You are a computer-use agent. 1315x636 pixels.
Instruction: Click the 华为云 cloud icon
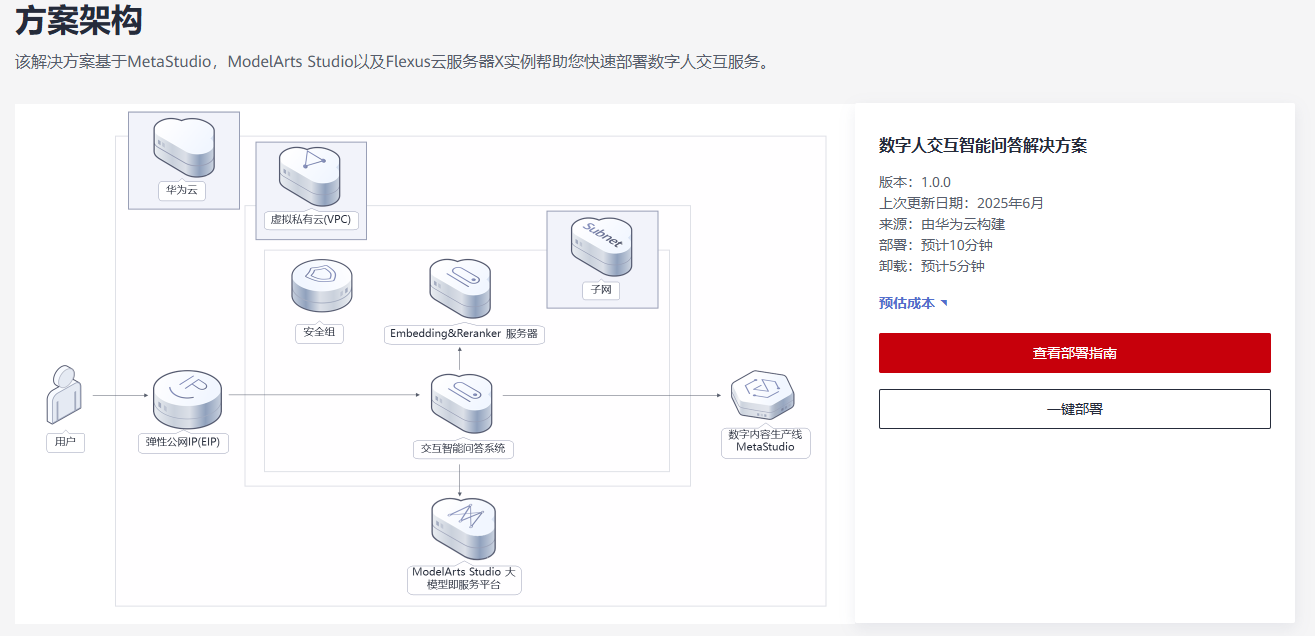184,146
